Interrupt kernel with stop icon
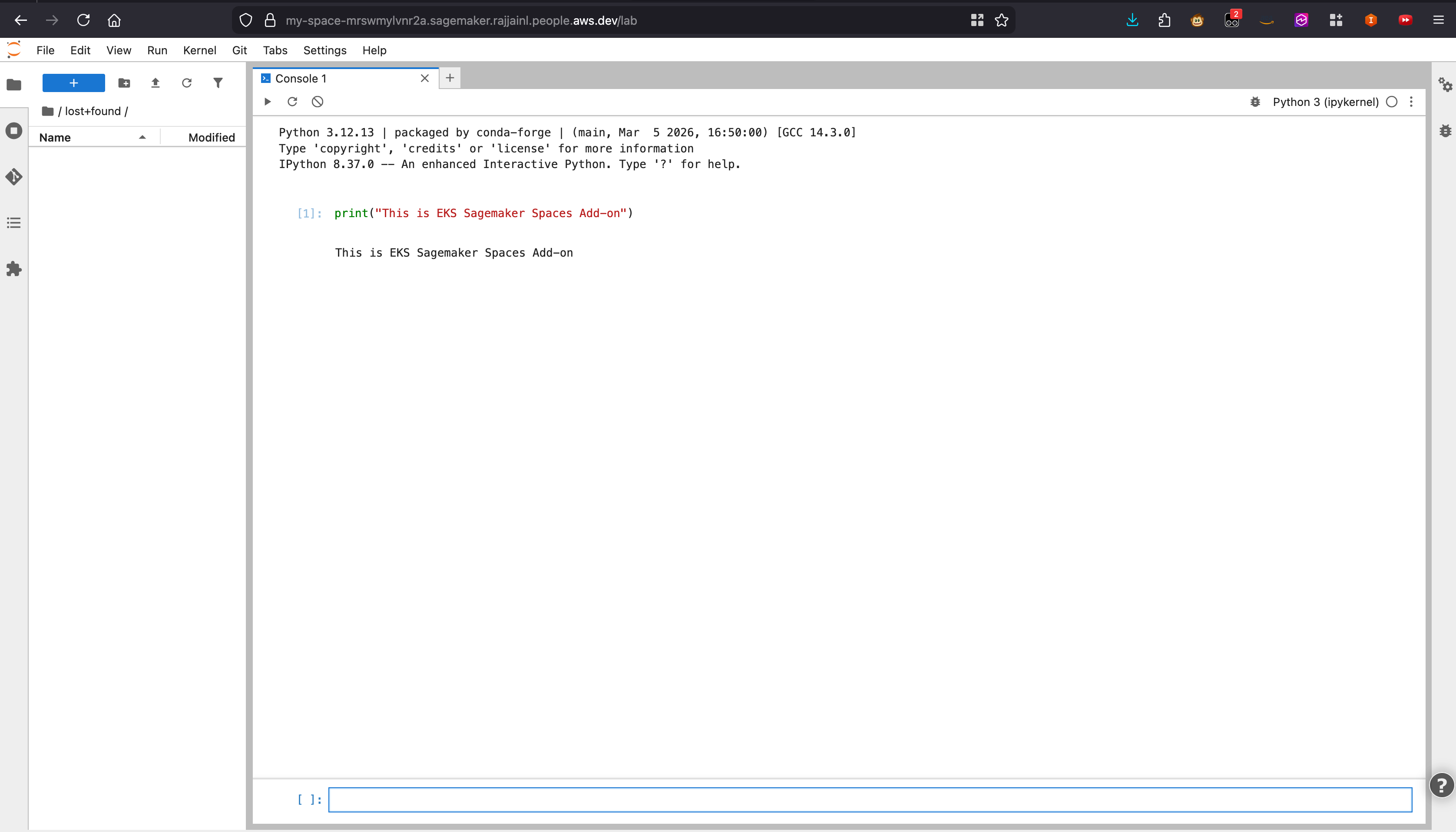Screen dimensions: 1456x832 pyautogui.click(x=318, y=102)
